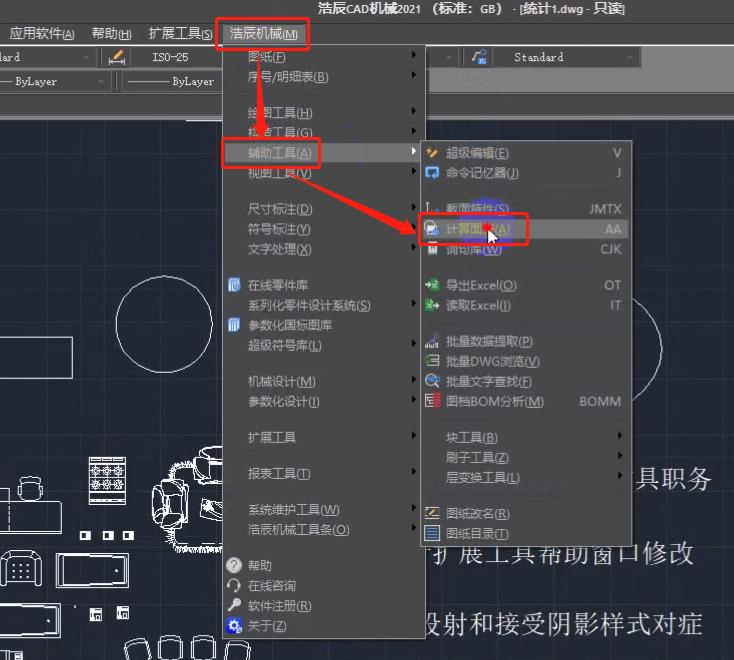Image resolution: width=734 pixels, height=660 pixels.
Task: Open the 词句库(W) phrase library
Action: coord(526,249)
